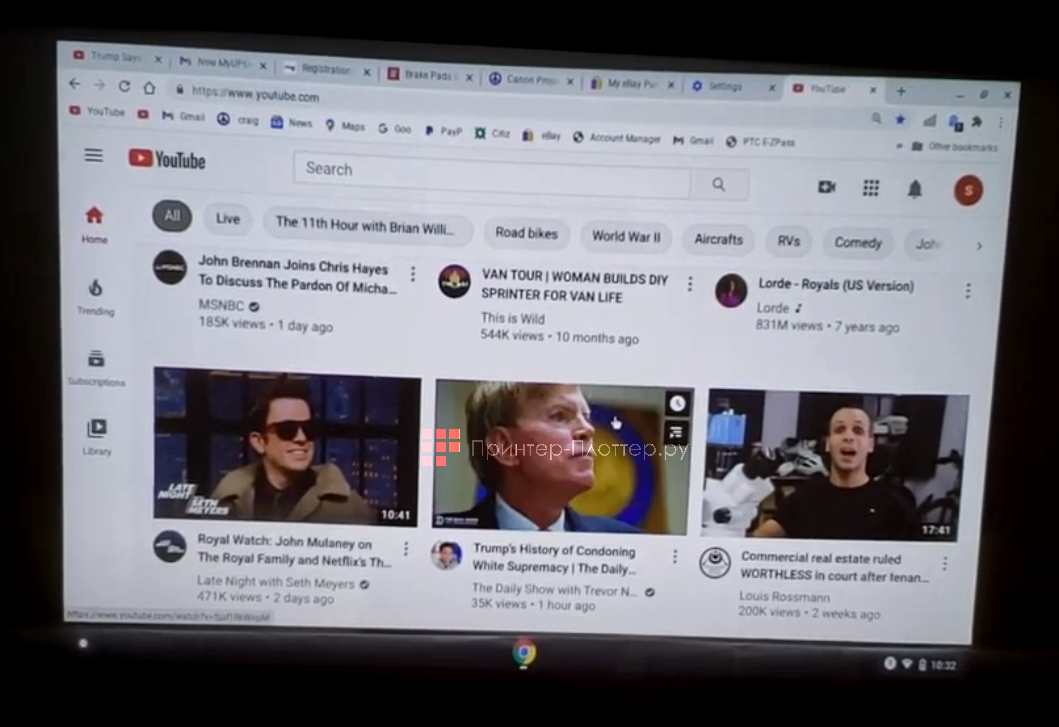Screen dimensions: 1059x727
Task: Open Library in the sidebar
Action: [97, 436]
